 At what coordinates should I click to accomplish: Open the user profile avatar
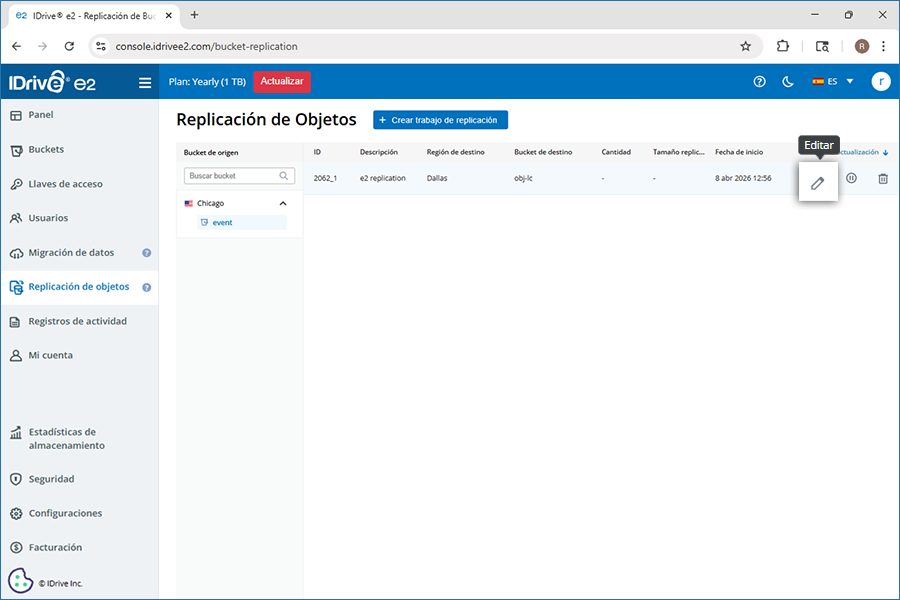(880, 82)
